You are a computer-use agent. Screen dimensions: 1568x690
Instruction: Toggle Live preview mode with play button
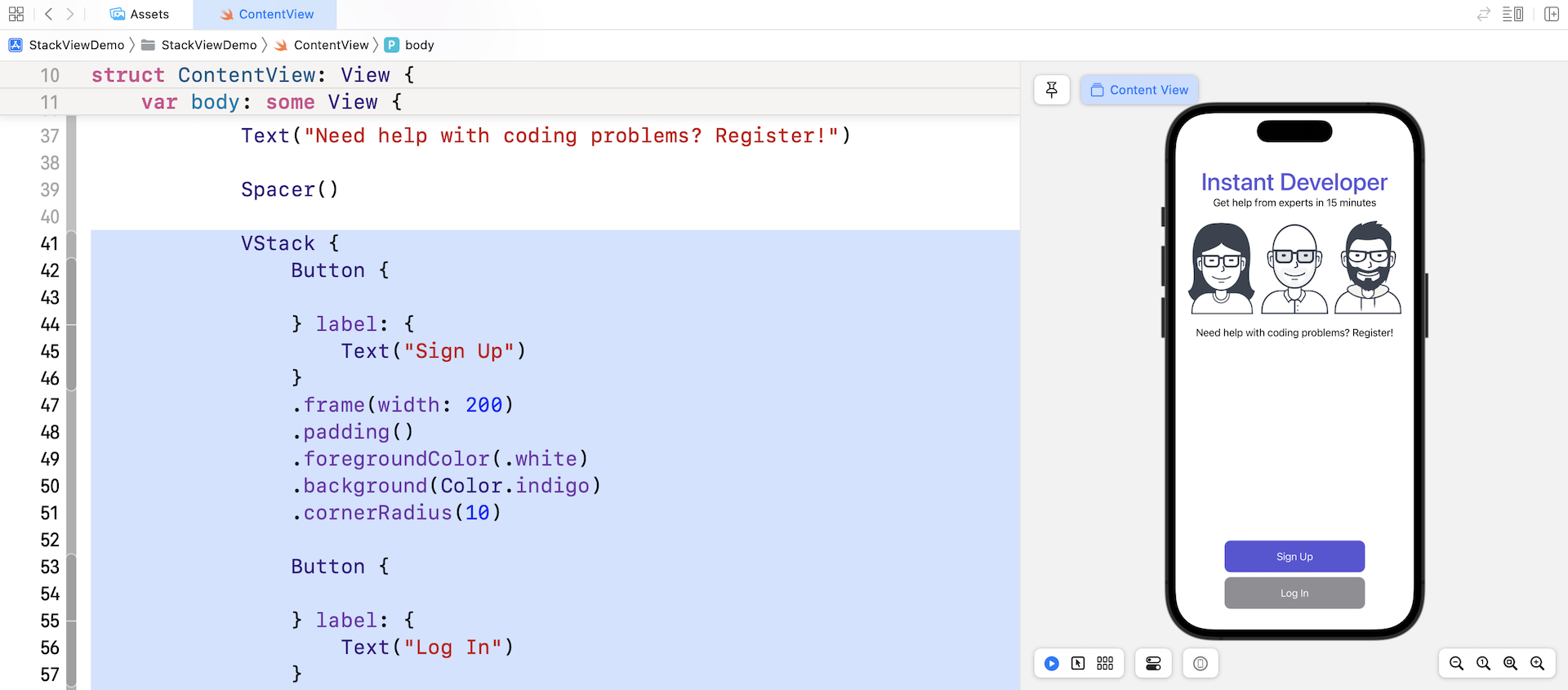pyautogui.click(x=1052, y=664)
